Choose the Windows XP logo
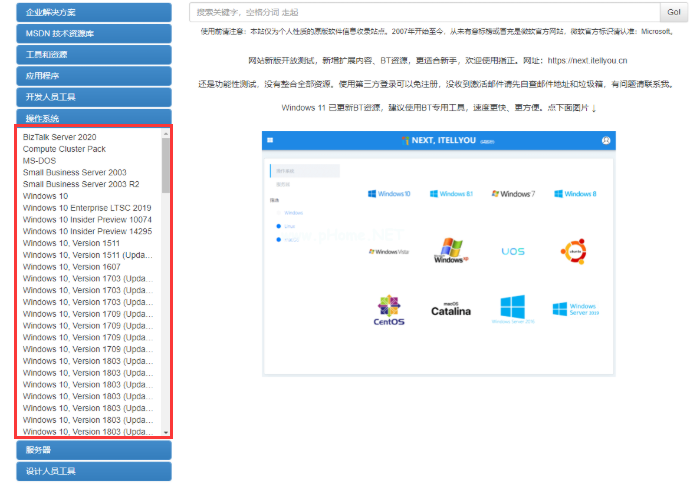This screenshot has width=694, height=488. tap(450, 250)
